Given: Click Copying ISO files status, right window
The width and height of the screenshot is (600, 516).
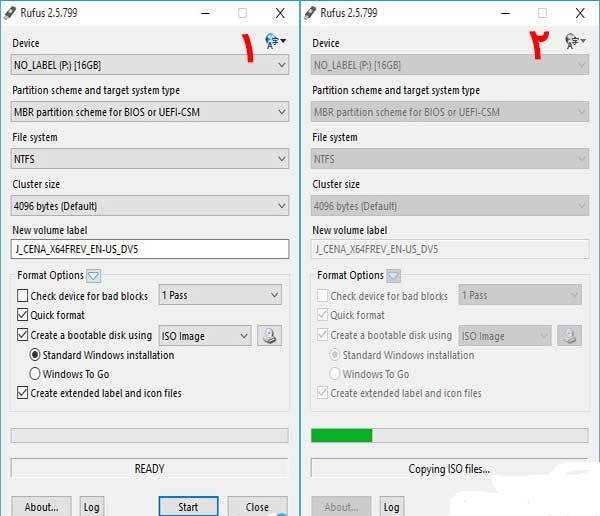Looking at the screenshot, I should 449,469.
